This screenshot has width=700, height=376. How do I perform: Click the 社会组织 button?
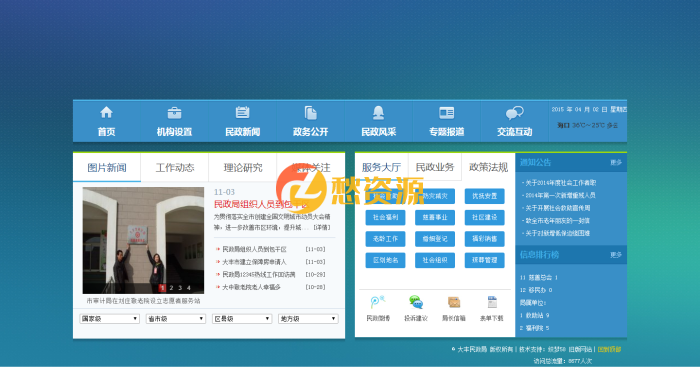435,260
